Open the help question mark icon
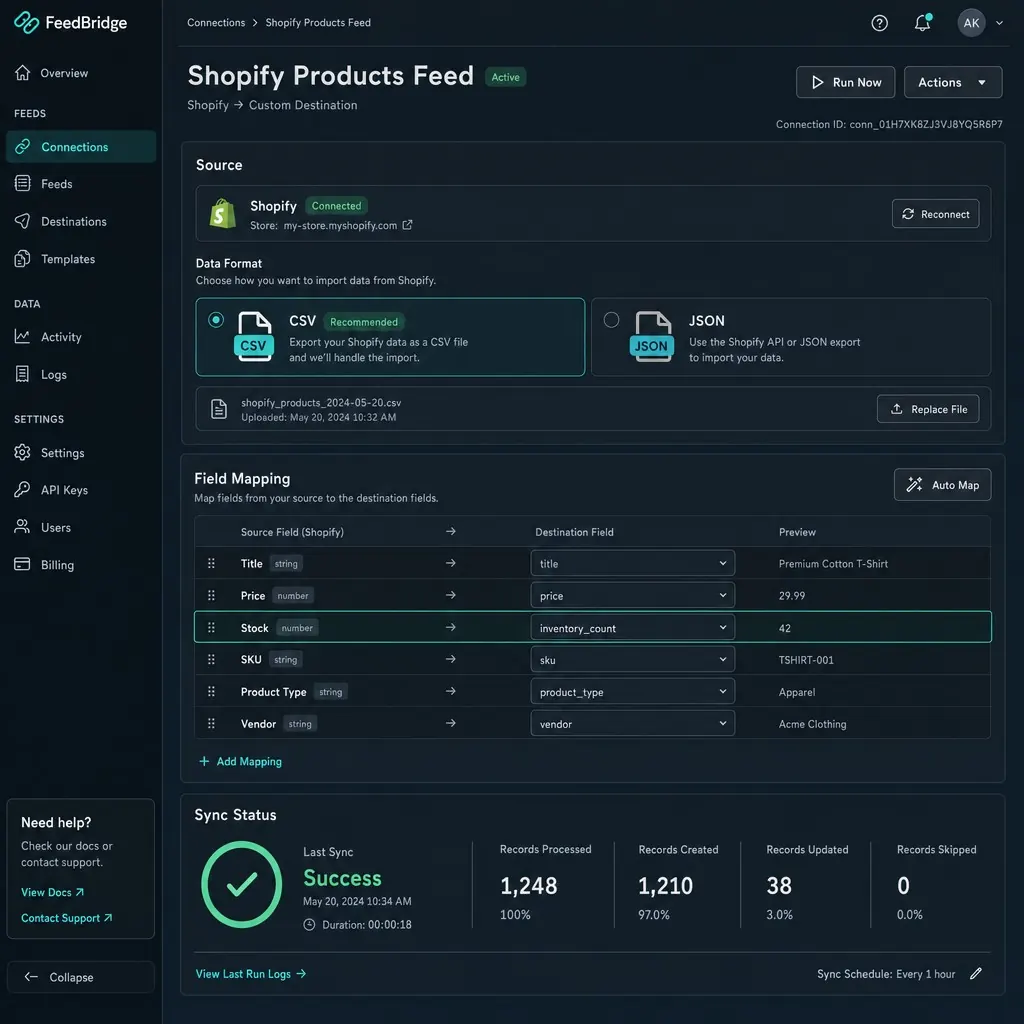 click(x=879, y=23)
